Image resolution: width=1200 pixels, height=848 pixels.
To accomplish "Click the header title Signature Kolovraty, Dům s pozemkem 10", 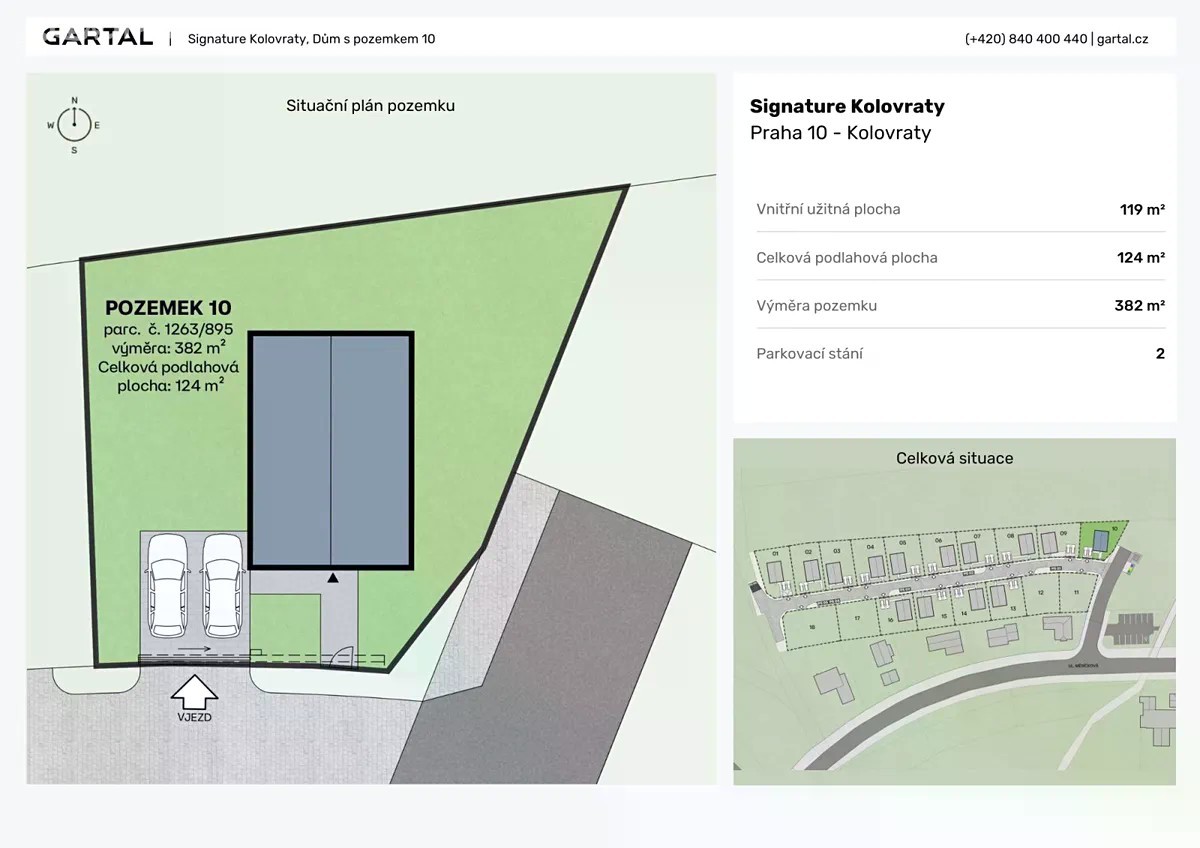I will 311,39.
